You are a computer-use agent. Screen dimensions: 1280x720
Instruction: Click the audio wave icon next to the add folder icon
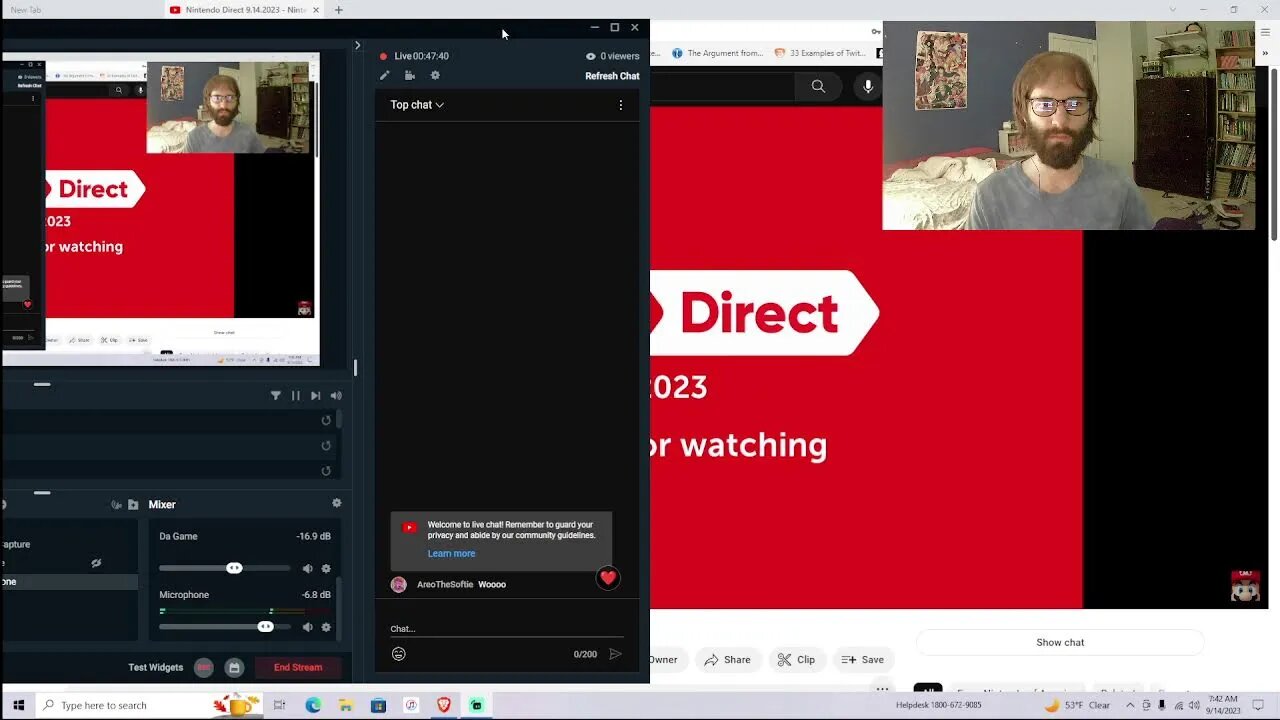116,505
